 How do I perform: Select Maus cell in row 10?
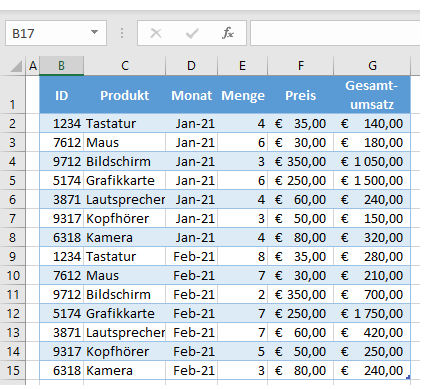pyautogui.click(x=125, y=275)
